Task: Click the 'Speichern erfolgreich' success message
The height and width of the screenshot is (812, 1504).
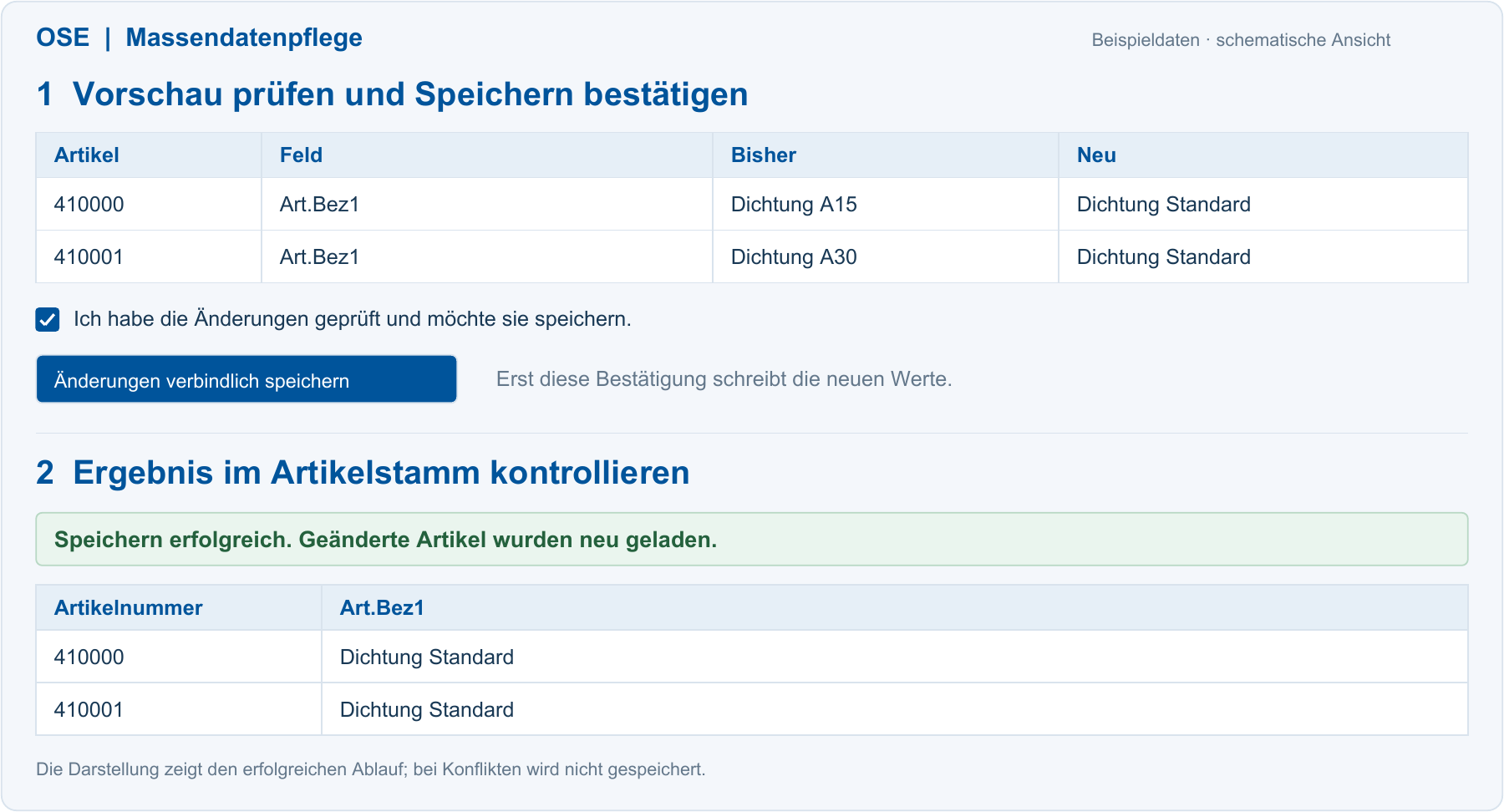Action: pos(752,540)
